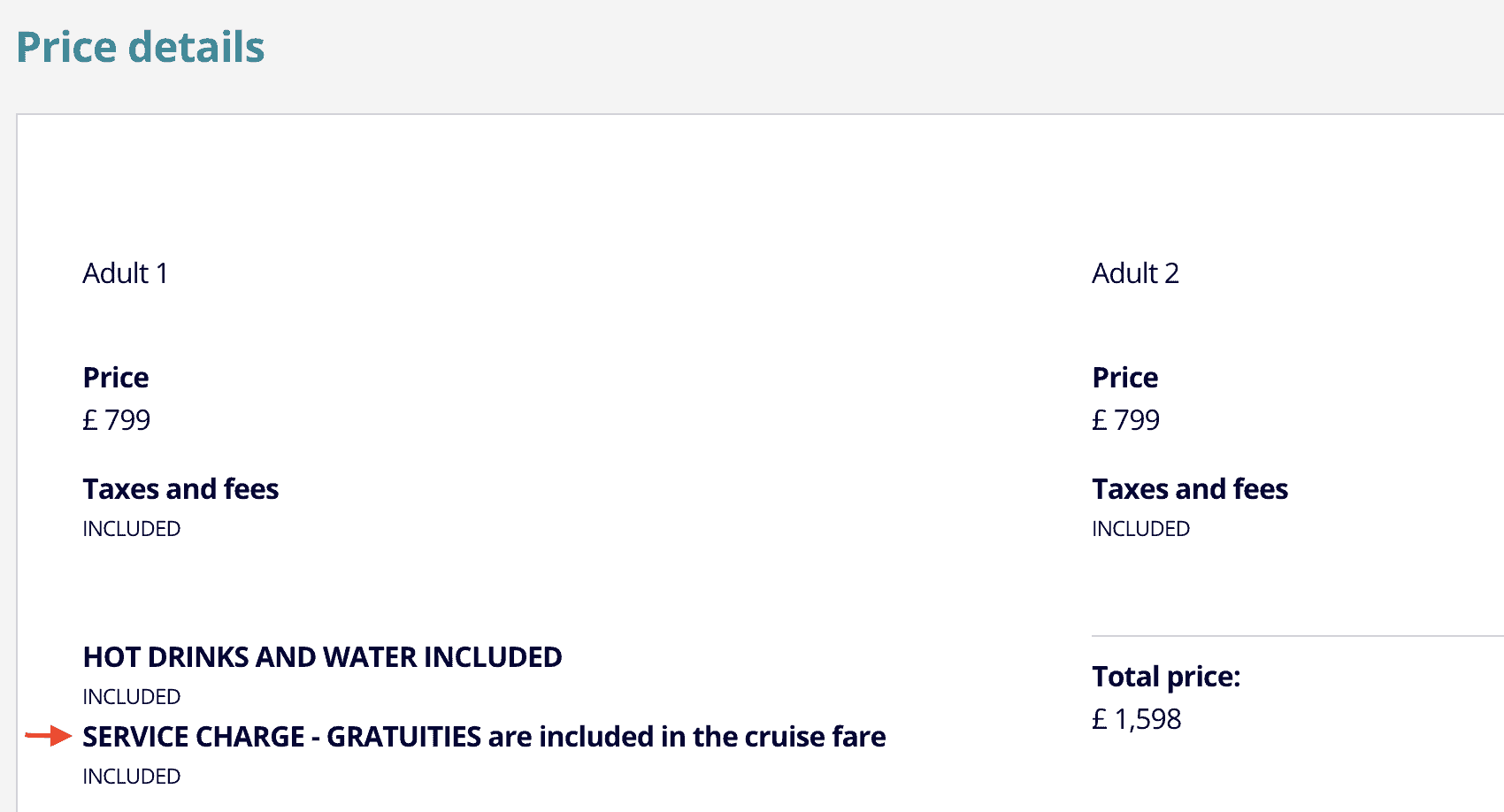This screenshot has height=812, width=1504.
Task: Click INCLUDED below the service charge line
Action: click(x=132, y=777)
